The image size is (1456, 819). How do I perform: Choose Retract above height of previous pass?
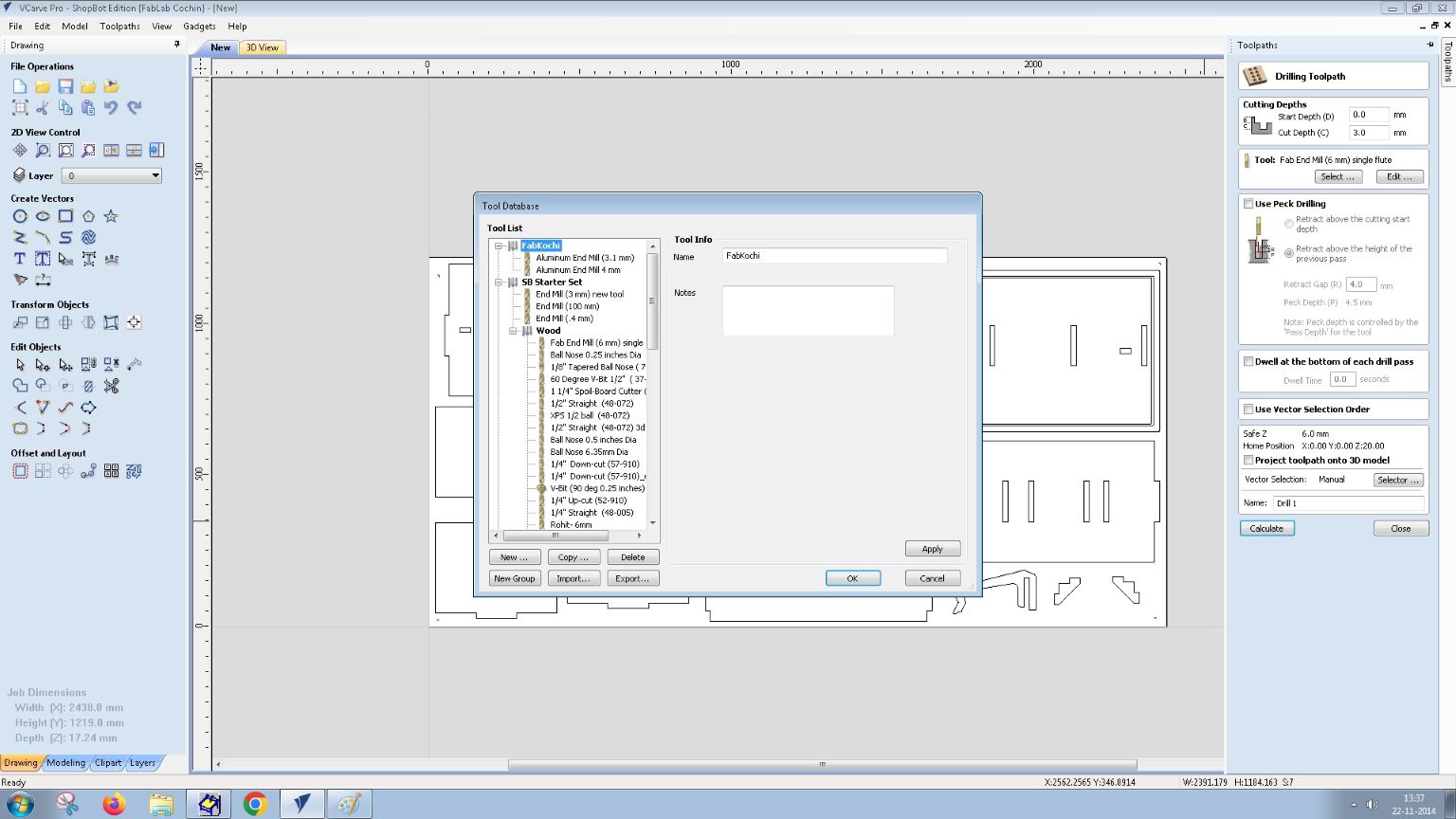[1289, 253]
